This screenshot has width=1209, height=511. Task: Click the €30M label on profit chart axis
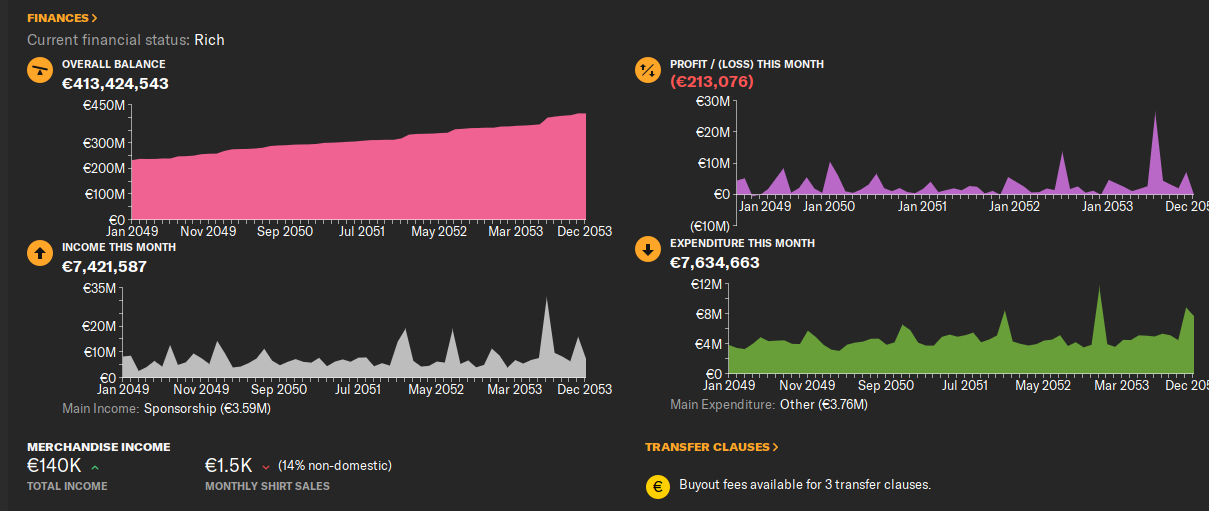coord(712,101)
